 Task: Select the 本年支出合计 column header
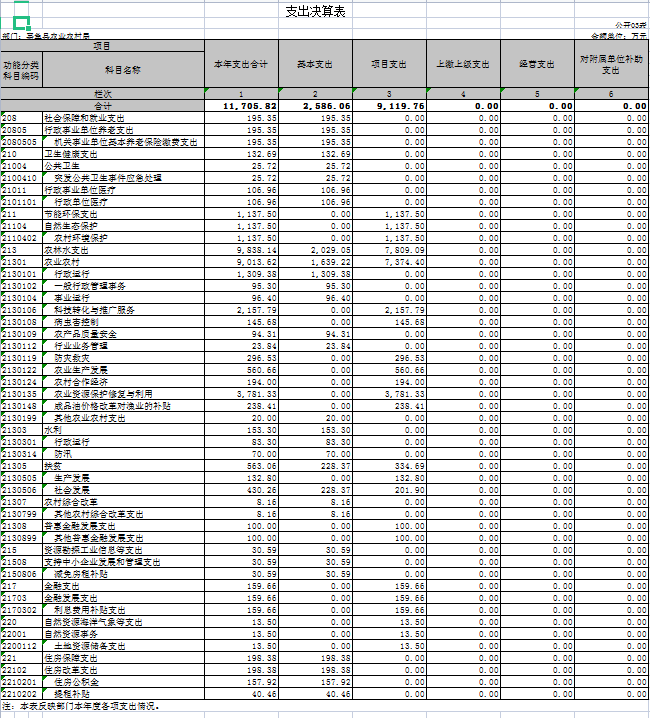pos(241,65)
